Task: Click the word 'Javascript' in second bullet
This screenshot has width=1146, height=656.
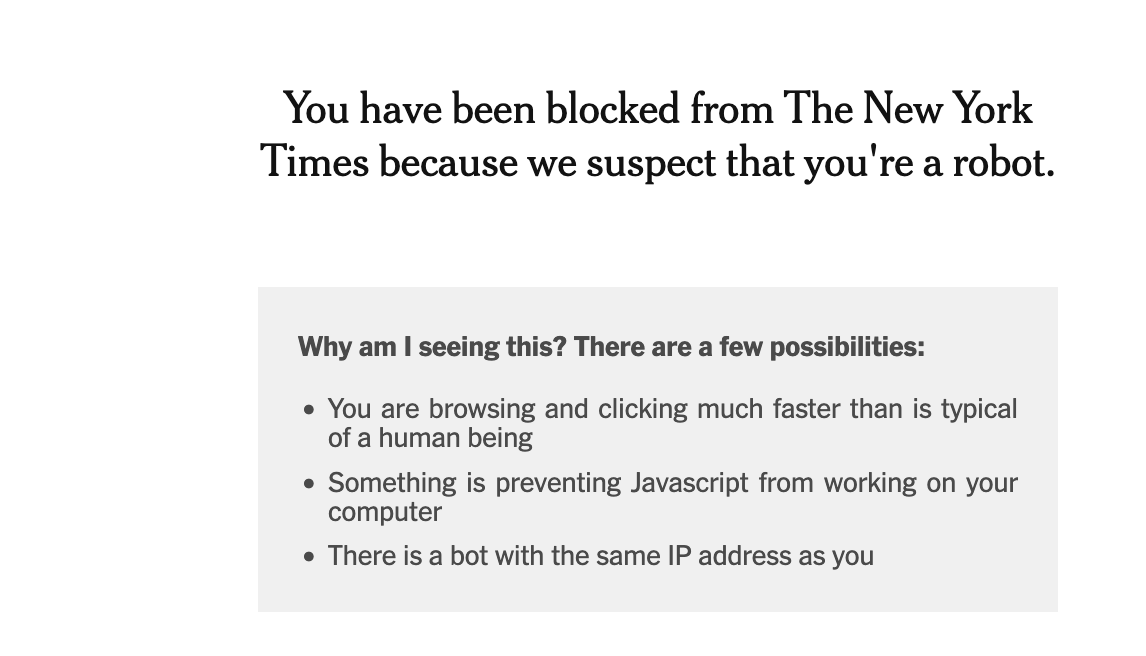Action: 689,483
